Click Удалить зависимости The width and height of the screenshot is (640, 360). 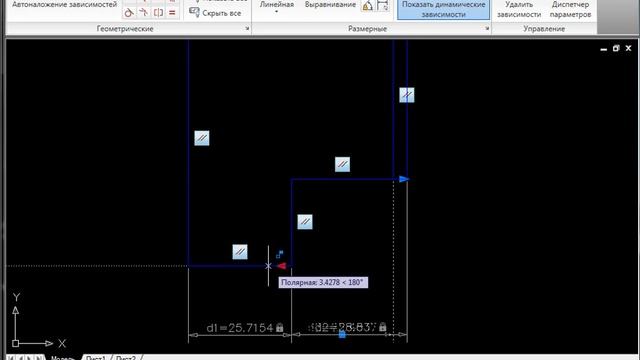click(x=519, y=9)
